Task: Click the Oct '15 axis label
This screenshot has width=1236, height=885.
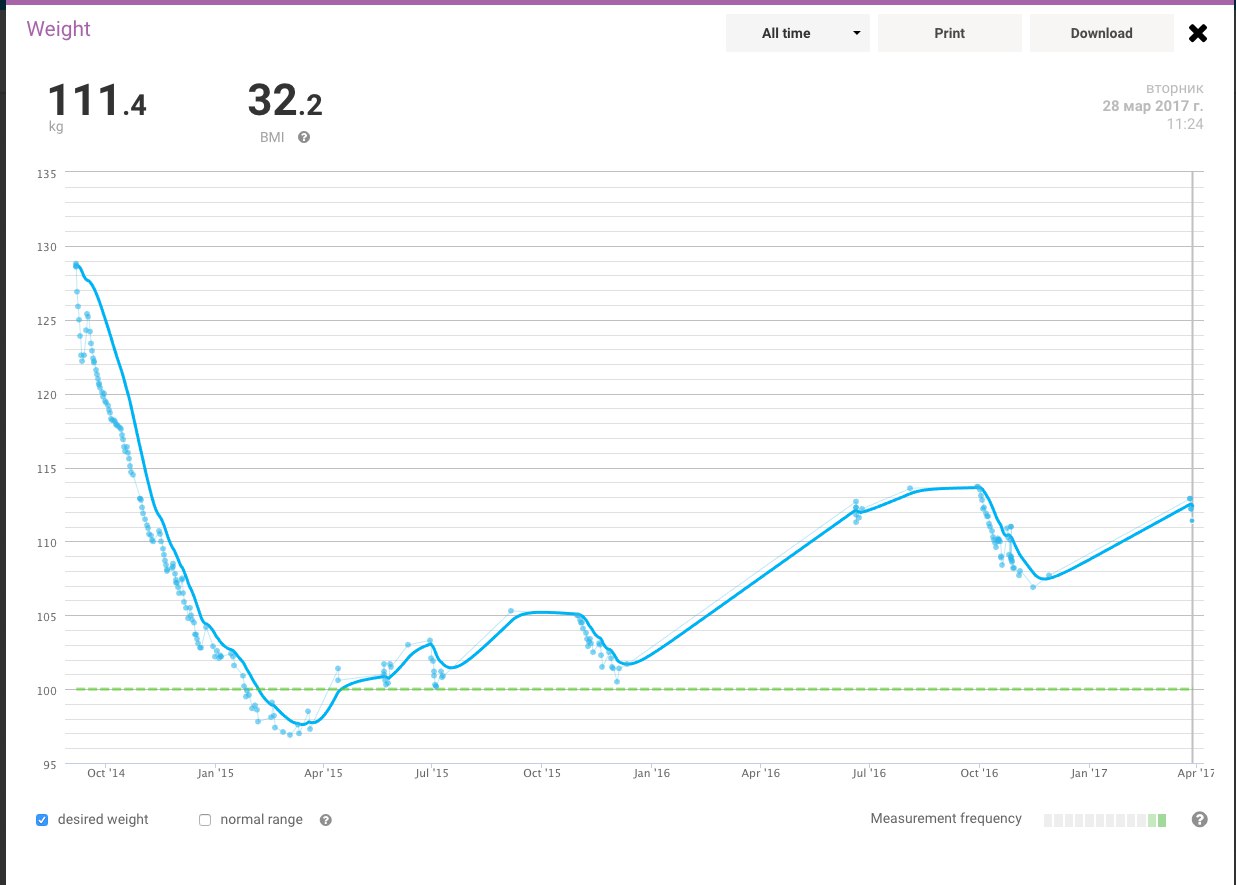Action: [x=541, y=773]
